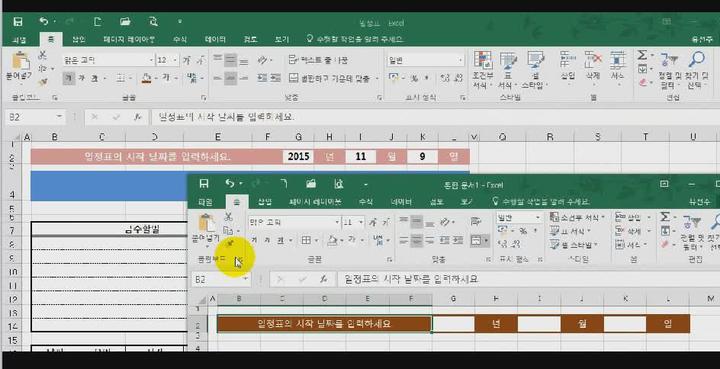Click Open folder icon in back window toolbar
This screenshot has height=369, width=720.
(x=125, y=22)
